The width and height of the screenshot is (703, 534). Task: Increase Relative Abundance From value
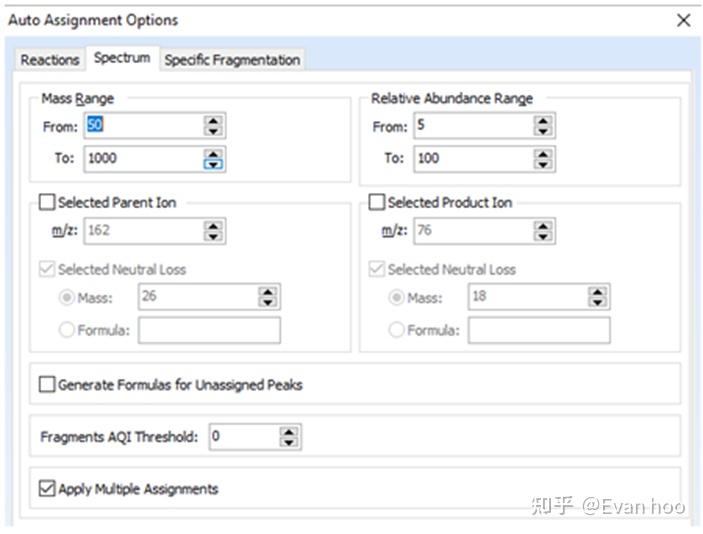[543, 121]
